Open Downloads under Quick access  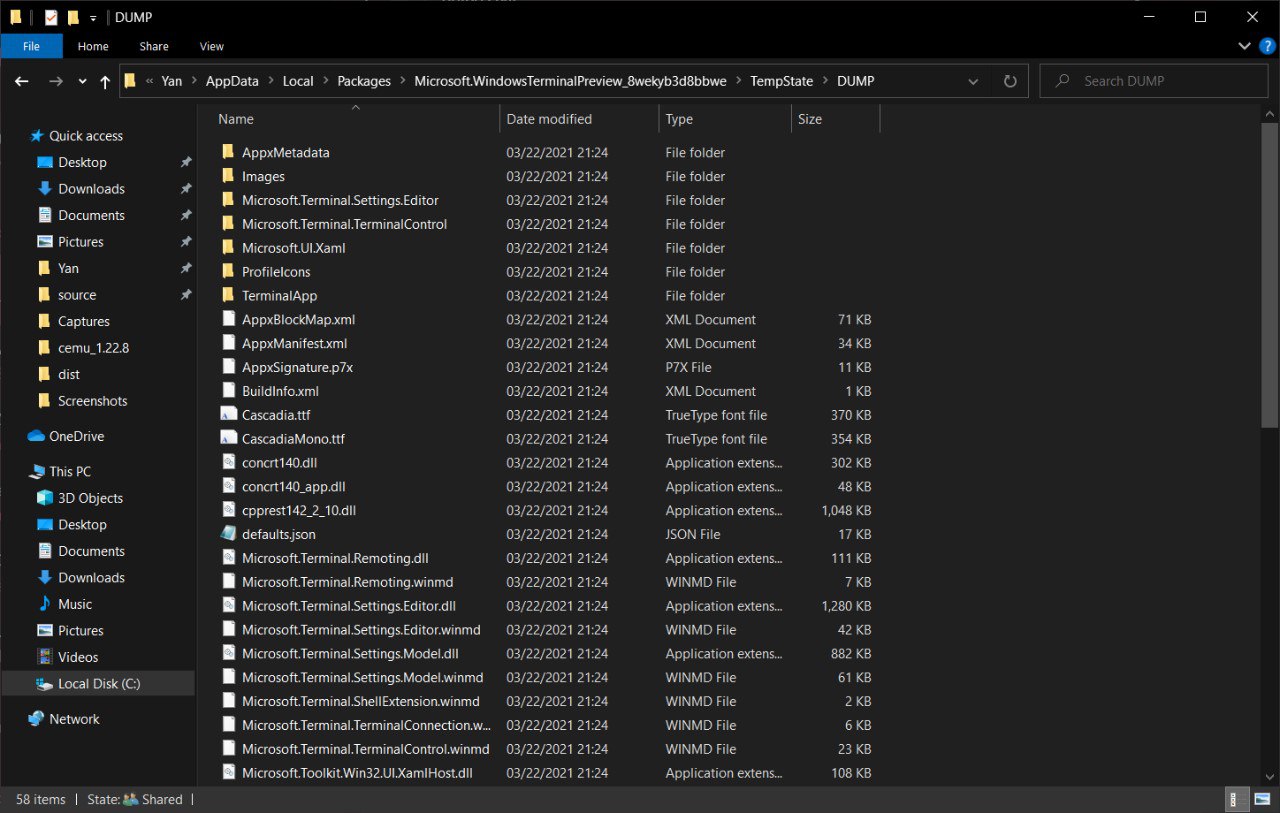pos(91,189)
